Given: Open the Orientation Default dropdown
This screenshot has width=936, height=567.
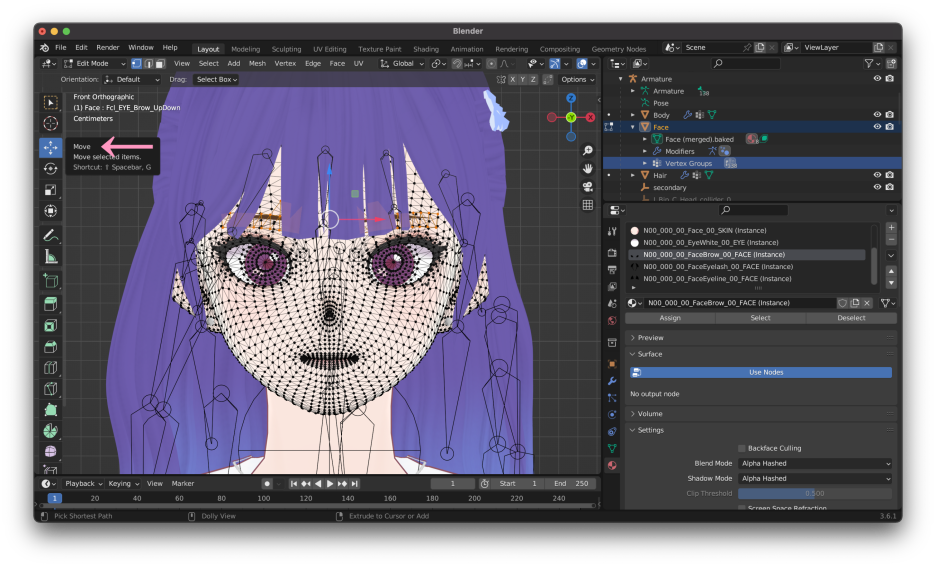Looking at the screenshot, I should [x=132, y=79].
